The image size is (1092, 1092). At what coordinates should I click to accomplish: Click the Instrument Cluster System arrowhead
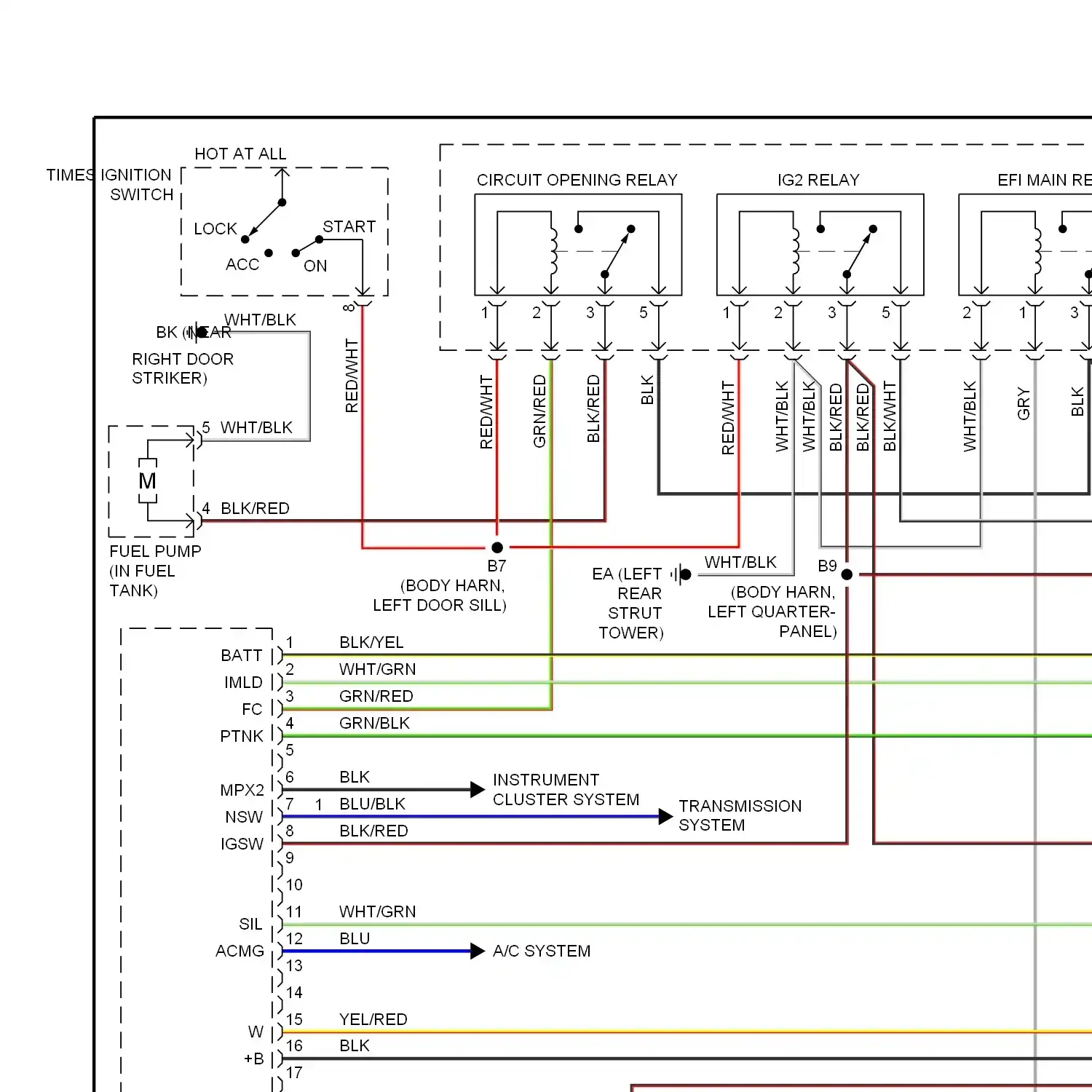pos(478,789)
